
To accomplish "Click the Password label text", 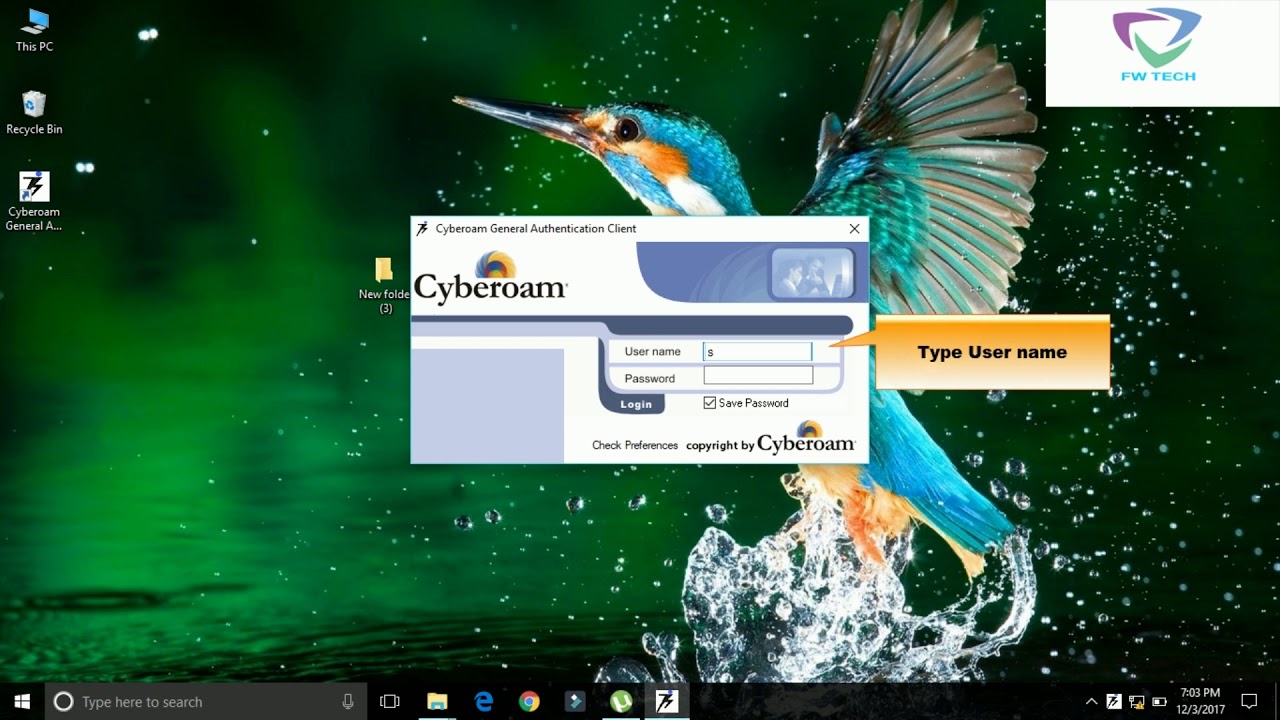I will tap(650, 378).
